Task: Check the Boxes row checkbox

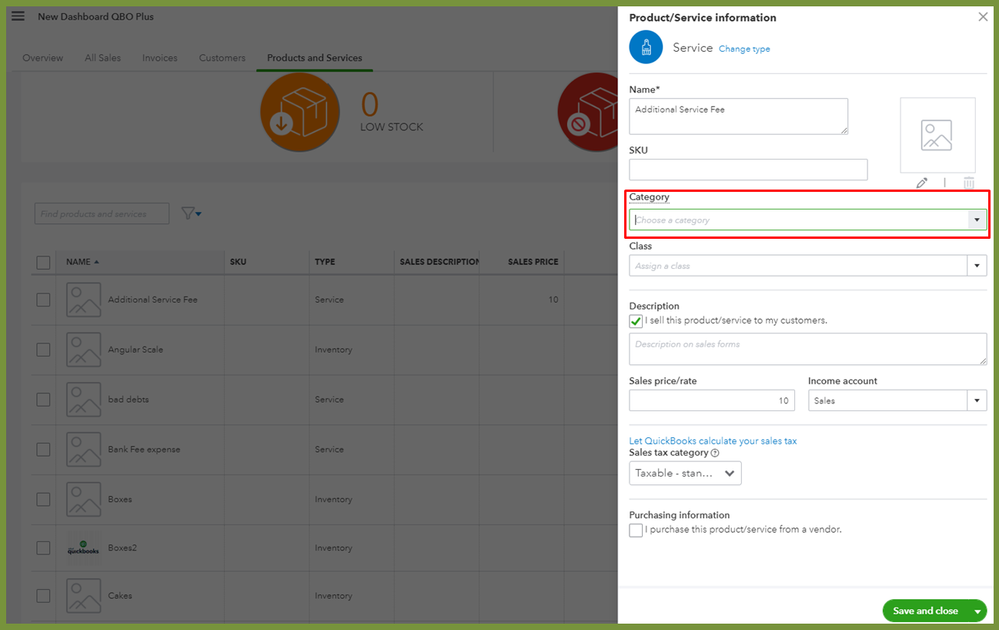Action: coord(43,499)
